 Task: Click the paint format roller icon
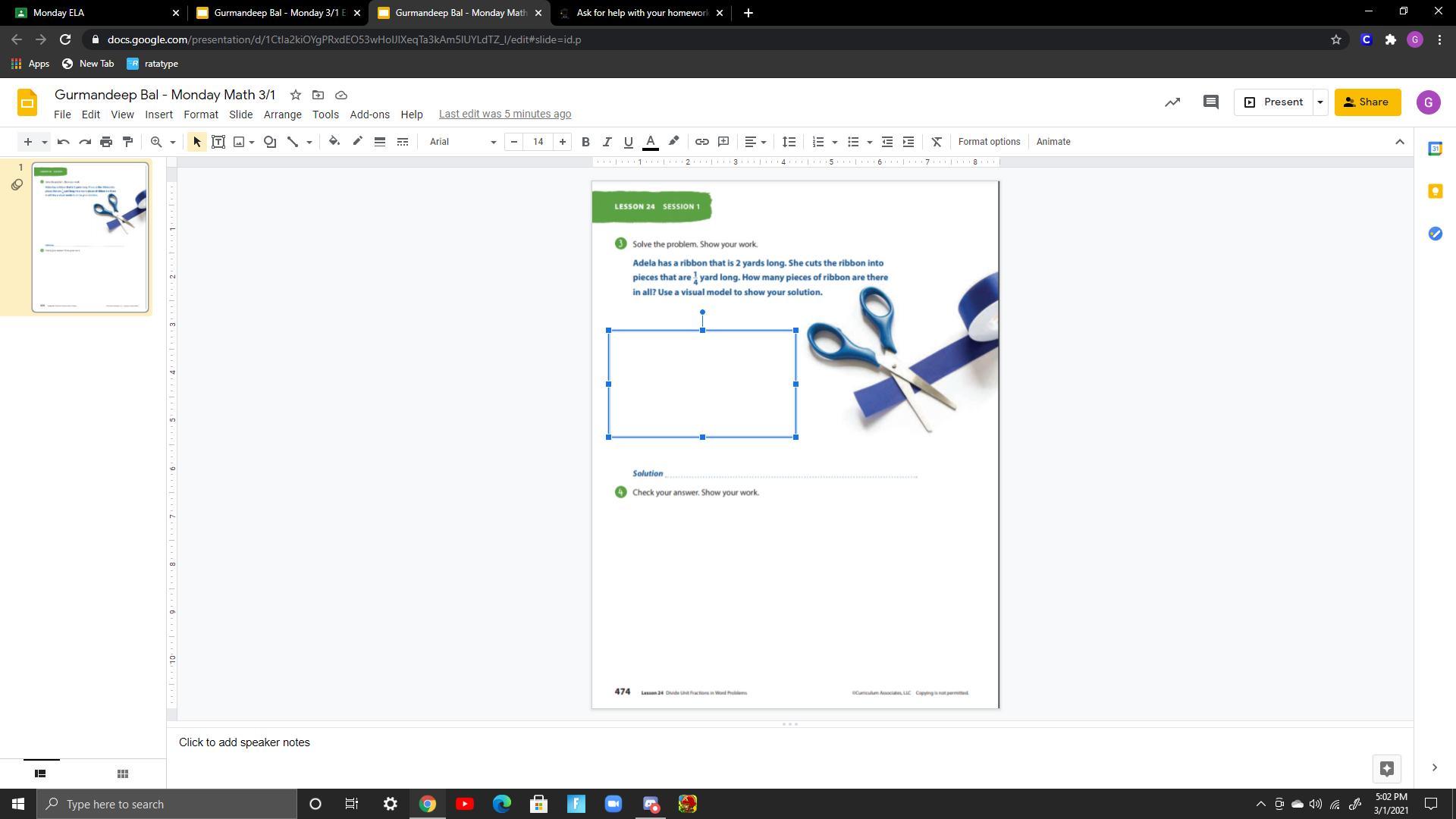127,142
